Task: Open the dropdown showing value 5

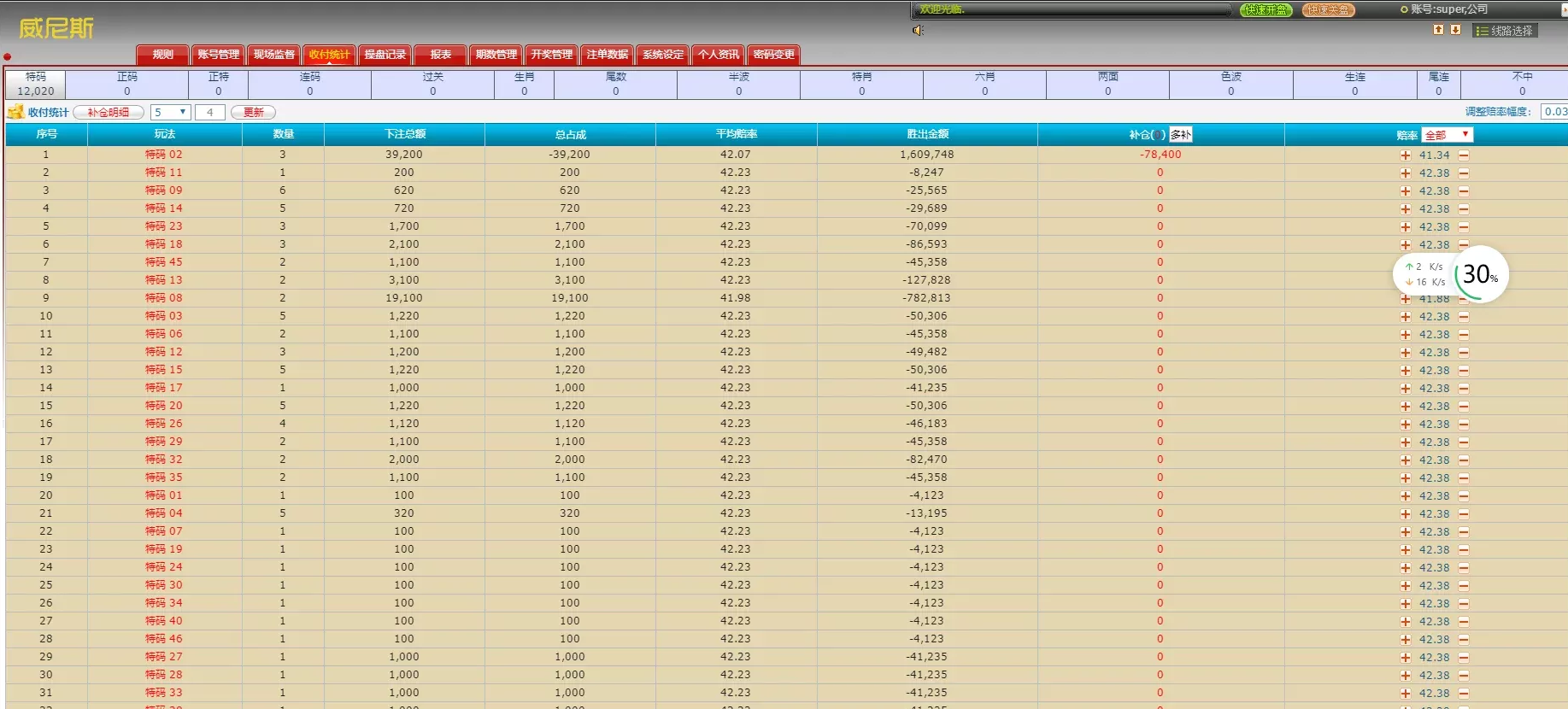Action: tap(170, 113)
